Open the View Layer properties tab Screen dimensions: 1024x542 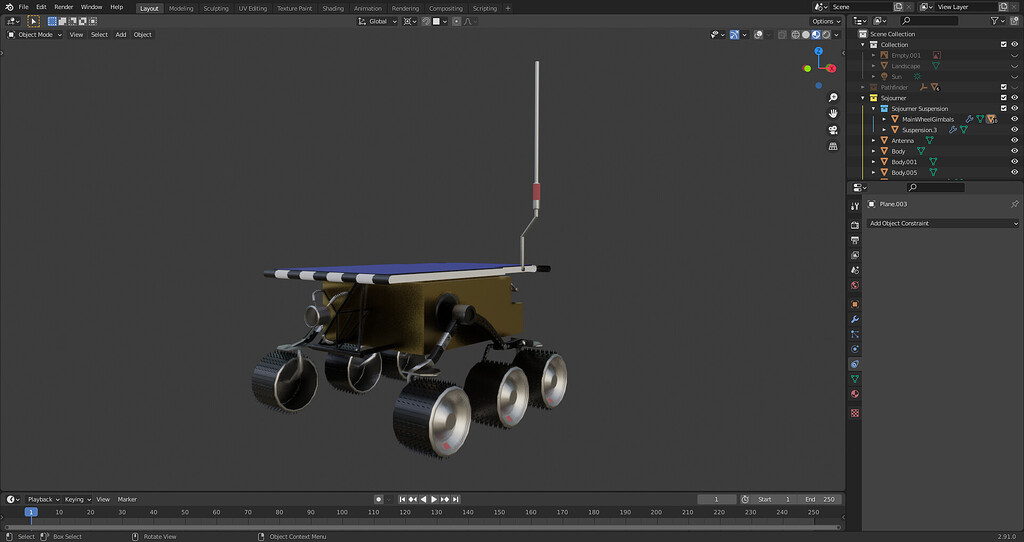click(855, 255)
